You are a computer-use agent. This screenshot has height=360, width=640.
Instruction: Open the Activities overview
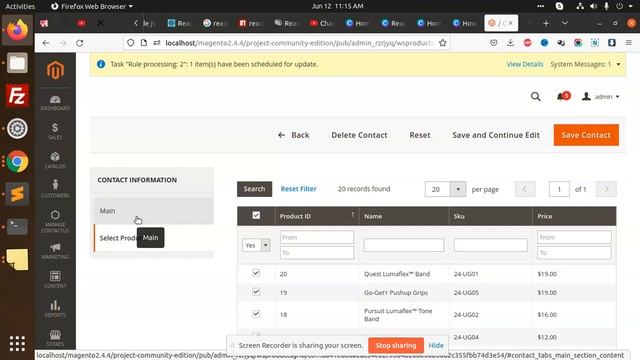20,6
